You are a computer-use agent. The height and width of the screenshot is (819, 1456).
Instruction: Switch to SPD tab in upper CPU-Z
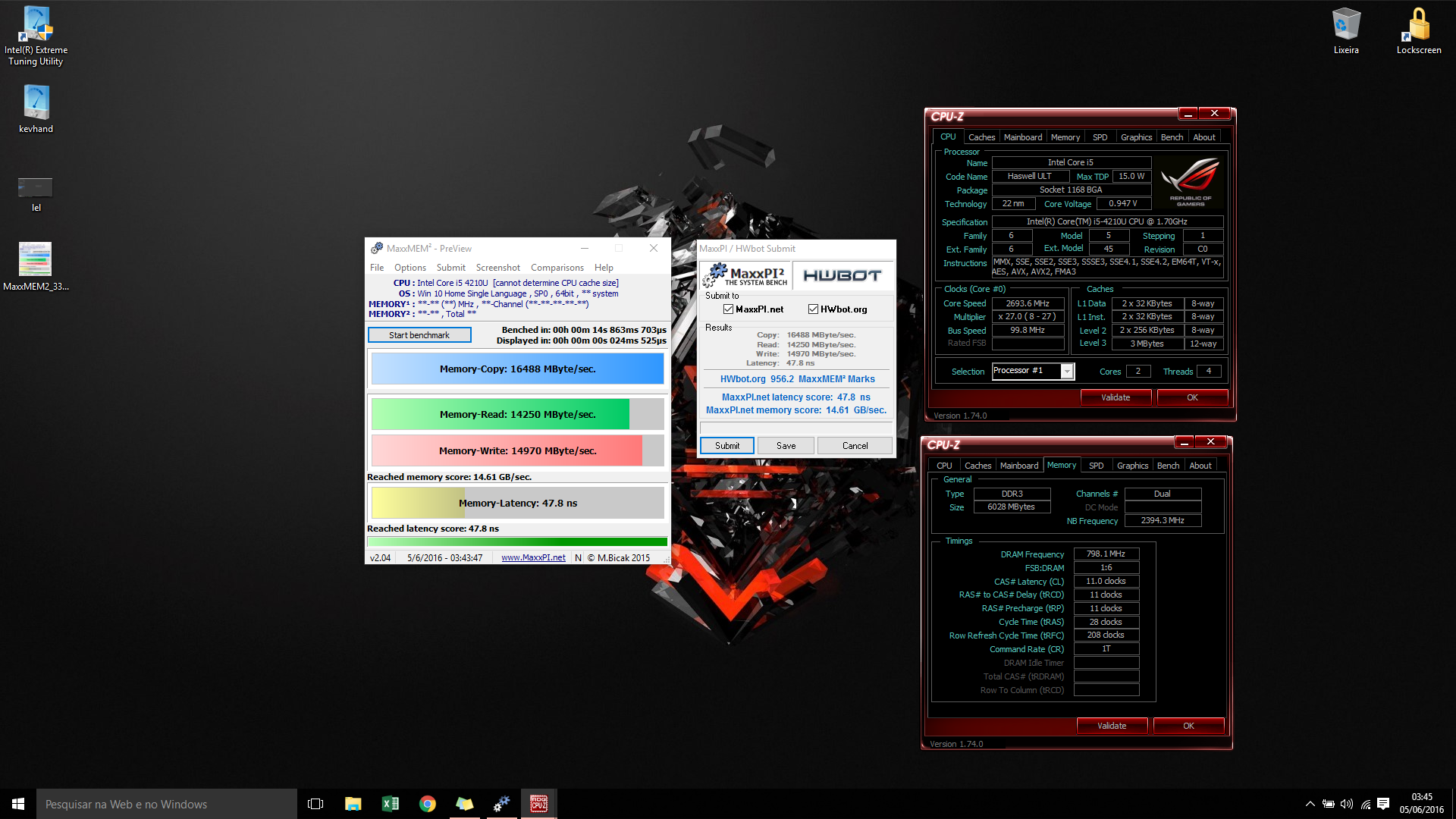click(x=1100, y=137)
